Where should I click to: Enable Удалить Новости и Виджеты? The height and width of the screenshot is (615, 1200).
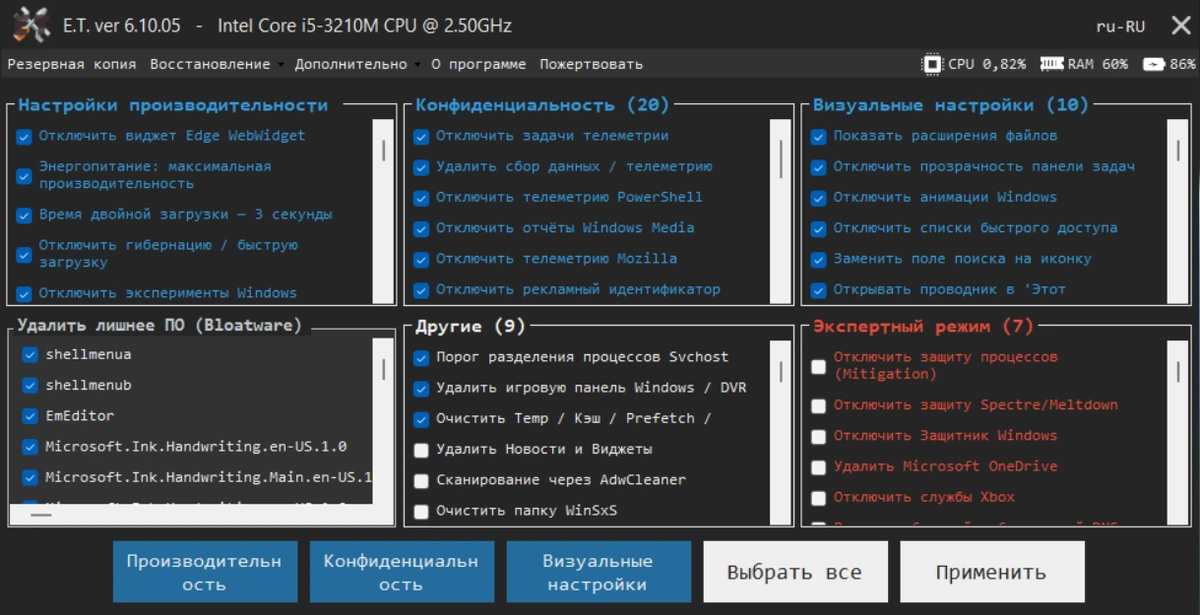tap(421, 450)
